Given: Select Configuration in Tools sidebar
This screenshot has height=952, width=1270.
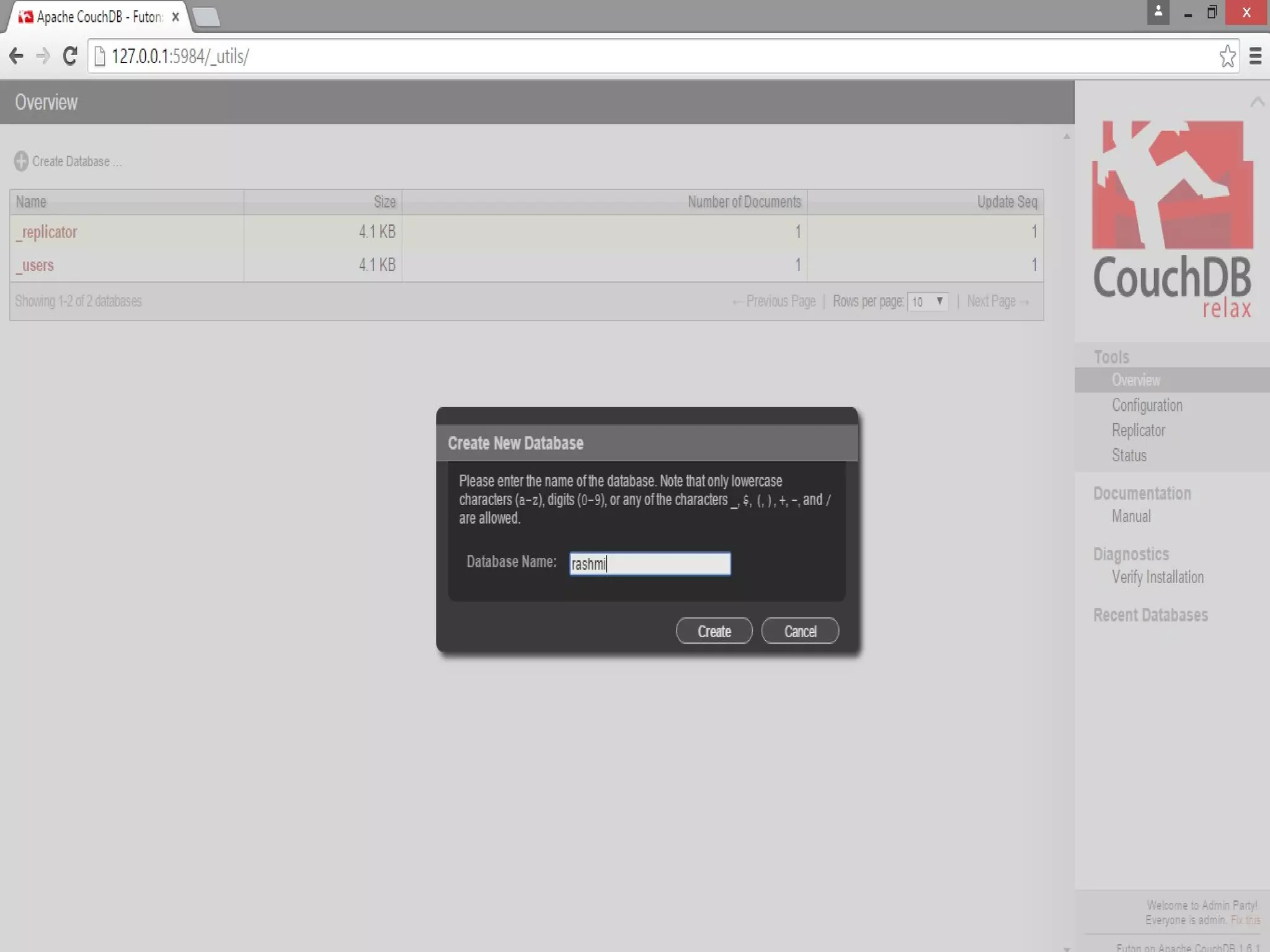Looking at the screenshot, I should click(1147, 405).
